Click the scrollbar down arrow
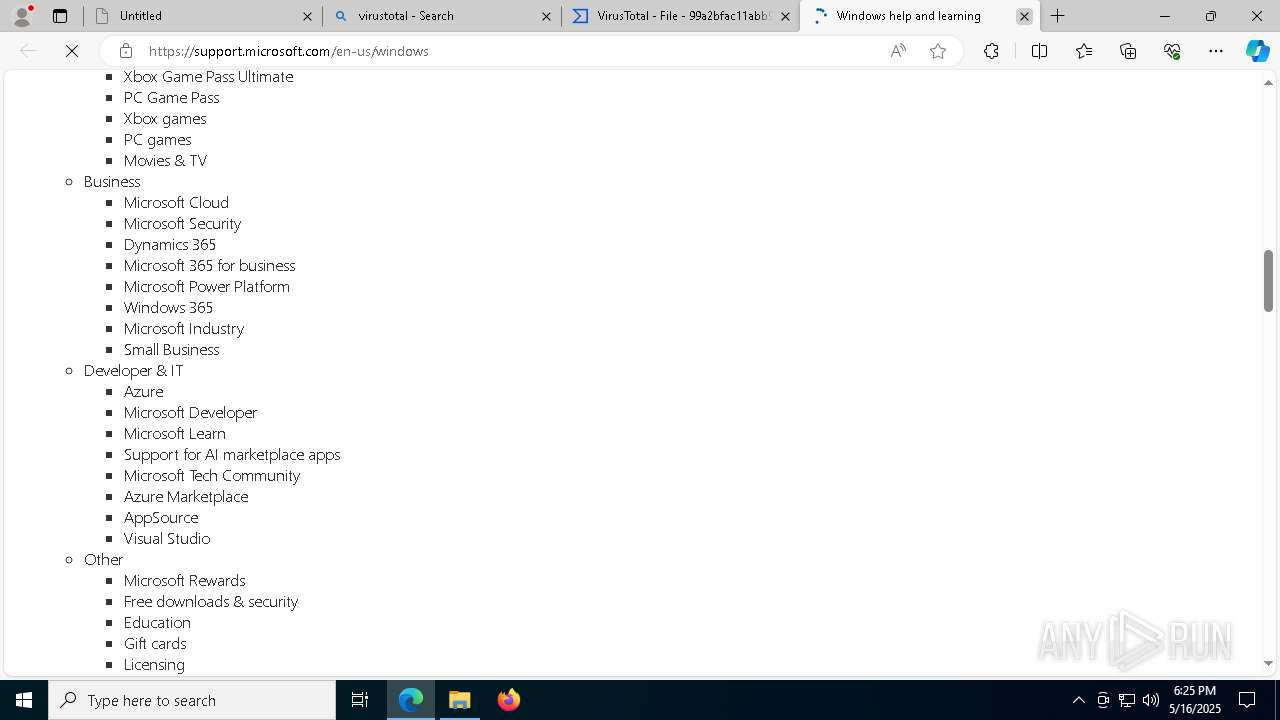Image resolution: width=1280 pixels, height=720 pixels. pyautogui.click(x=1268, y=663)
